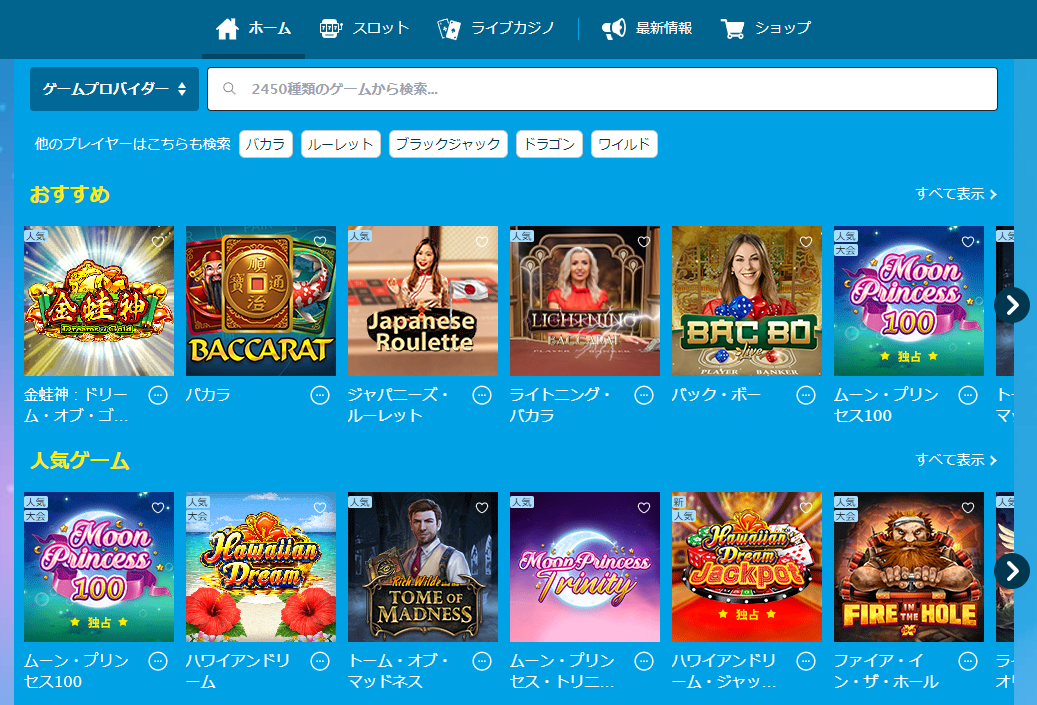1037x705 pixels.
Task: Click the playing cards live casino icon
Action: tap(449, 28)
